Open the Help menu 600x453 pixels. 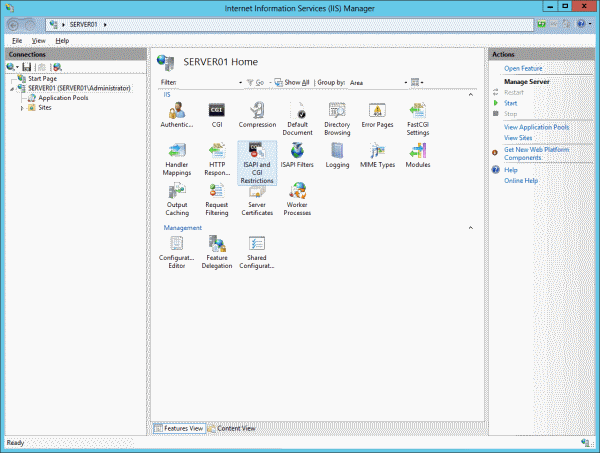62,41
